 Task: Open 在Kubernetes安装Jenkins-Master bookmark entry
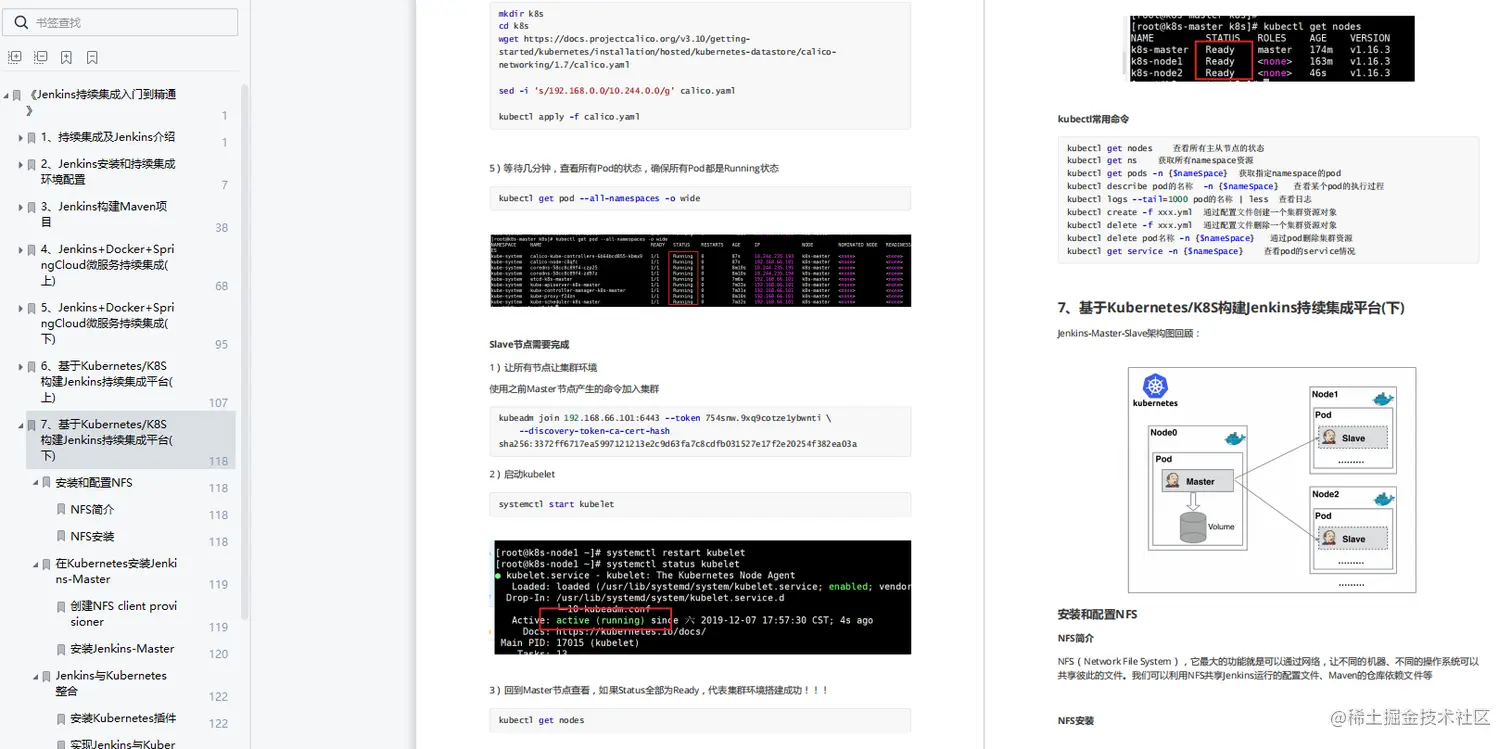click(116, 571)
